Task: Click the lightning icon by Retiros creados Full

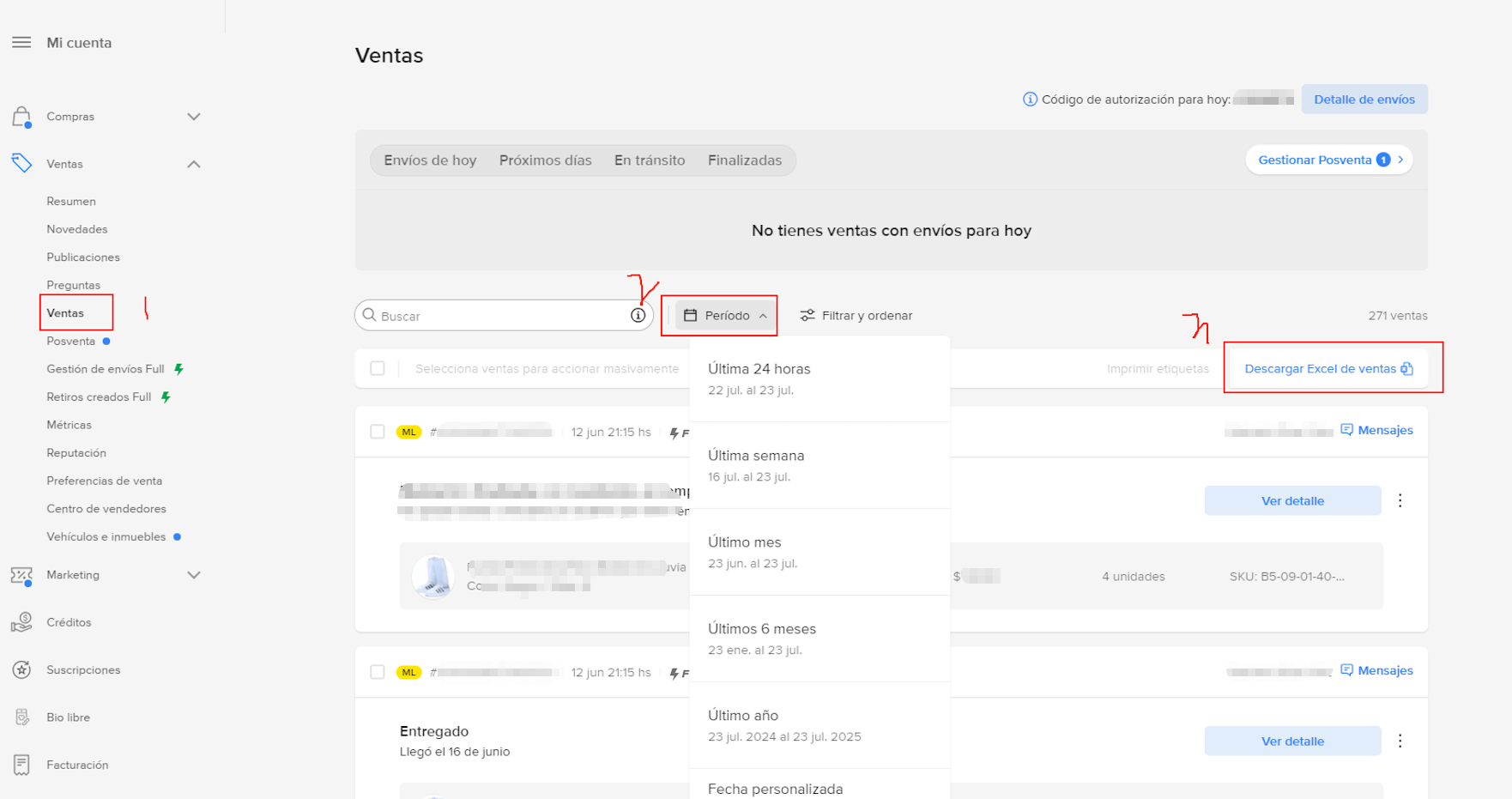Action: coord(166,397)
